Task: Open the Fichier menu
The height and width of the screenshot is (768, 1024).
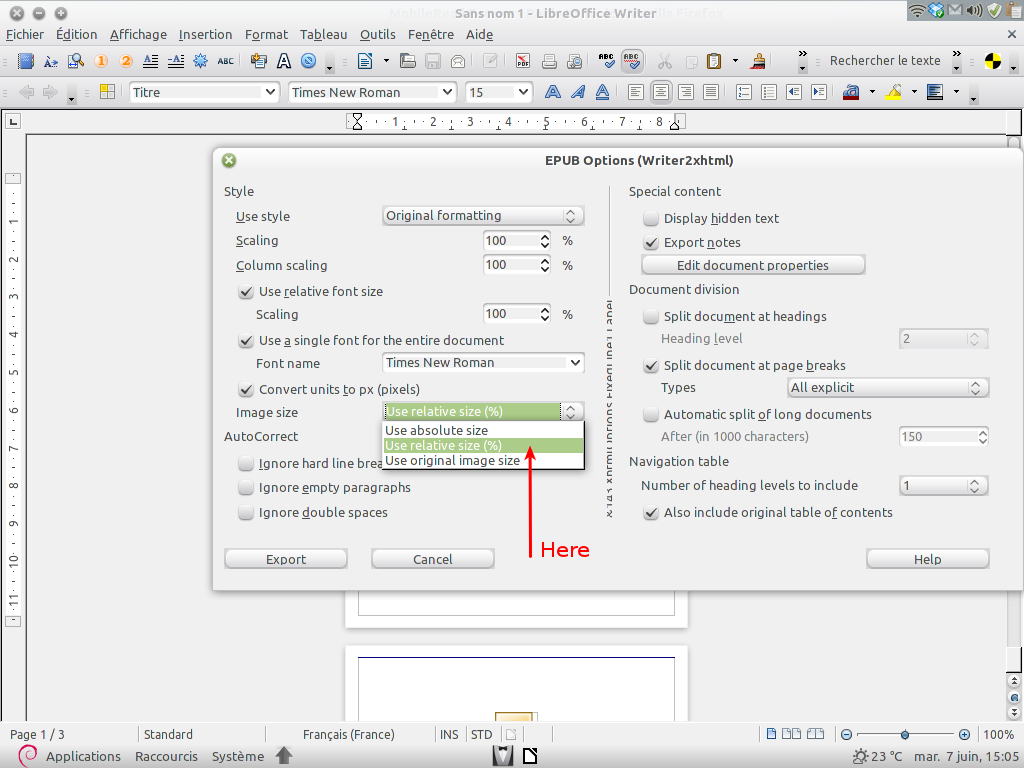Action: click(25, 35)
